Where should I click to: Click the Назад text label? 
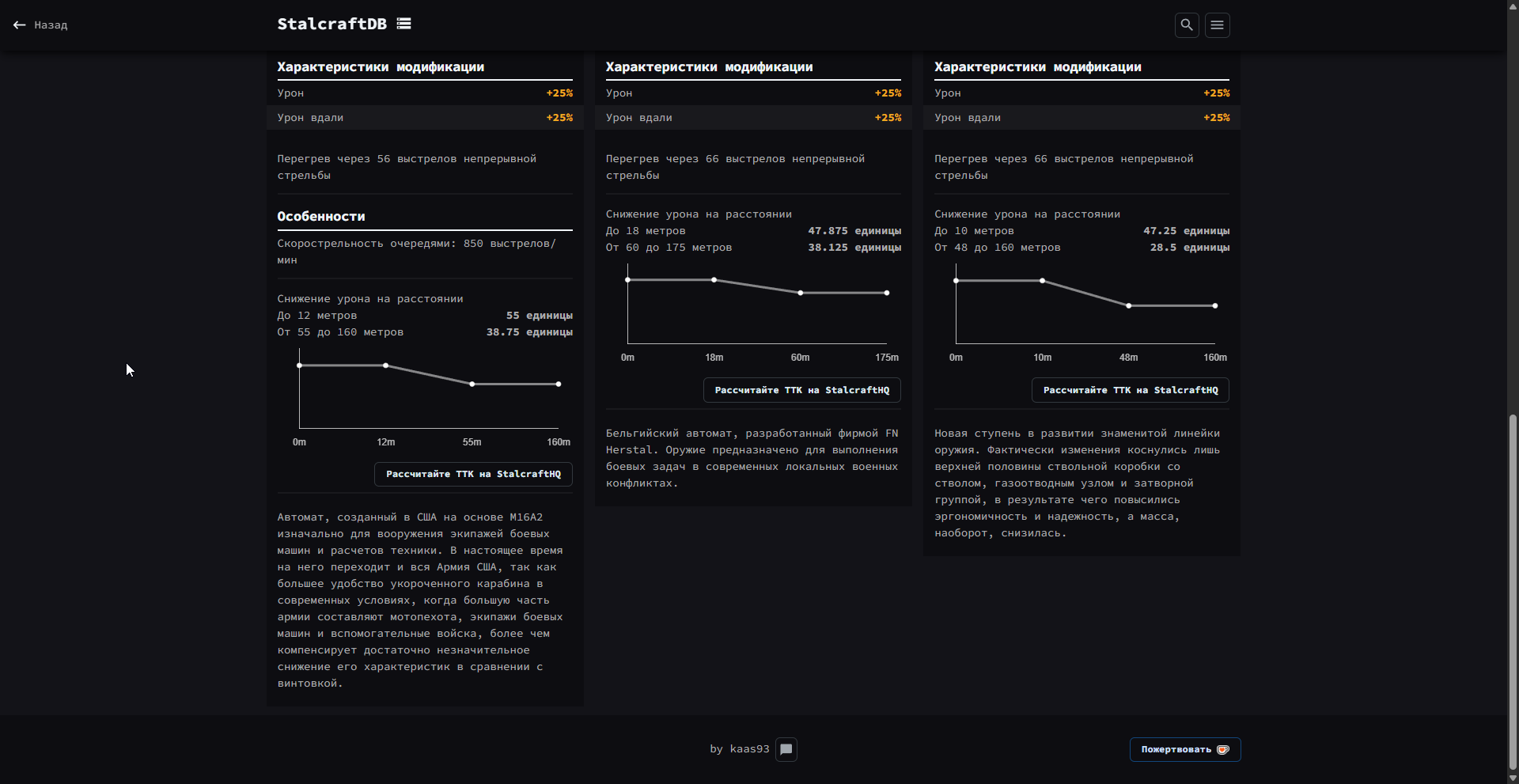click(x=51, y=25)
